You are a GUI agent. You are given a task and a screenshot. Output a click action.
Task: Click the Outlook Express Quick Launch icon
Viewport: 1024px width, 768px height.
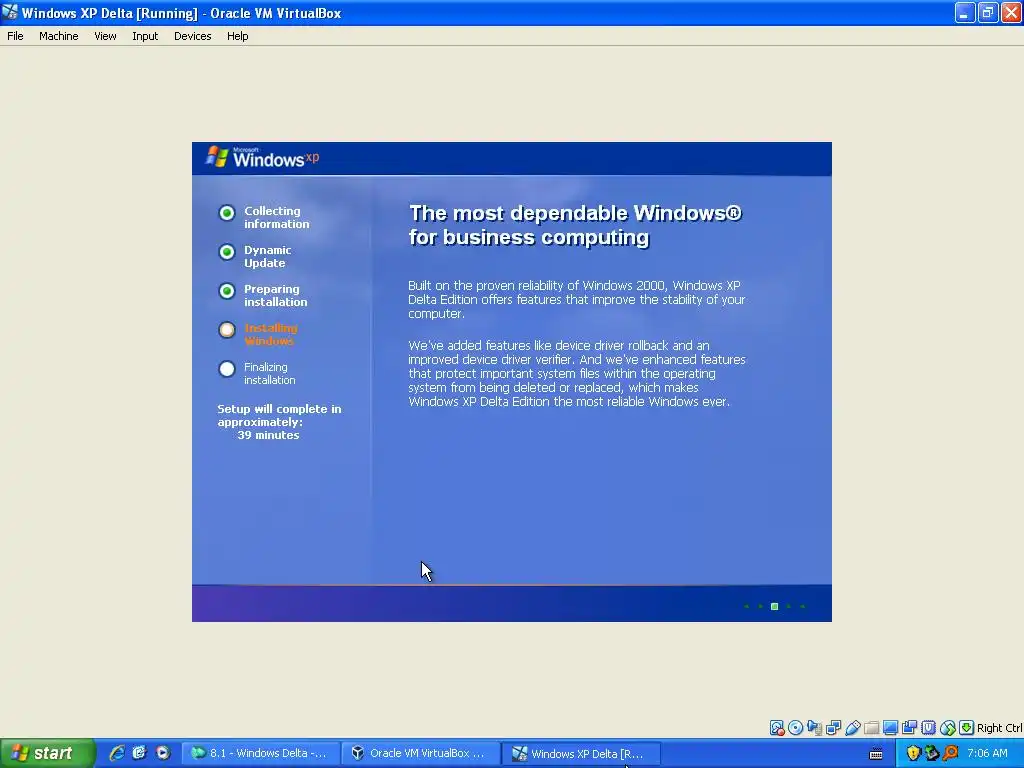[x=139, y=753]
